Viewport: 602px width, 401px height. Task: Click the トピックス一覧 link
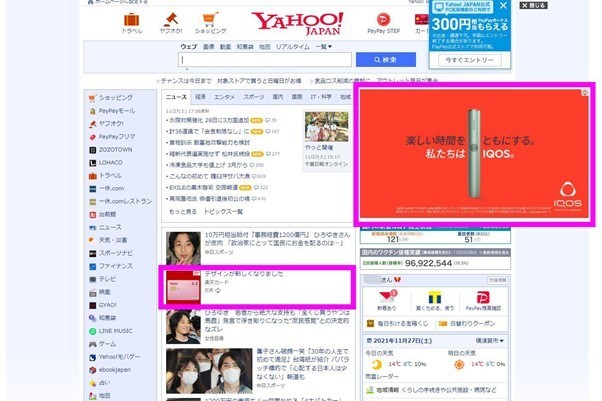click(x=223, y=212)
